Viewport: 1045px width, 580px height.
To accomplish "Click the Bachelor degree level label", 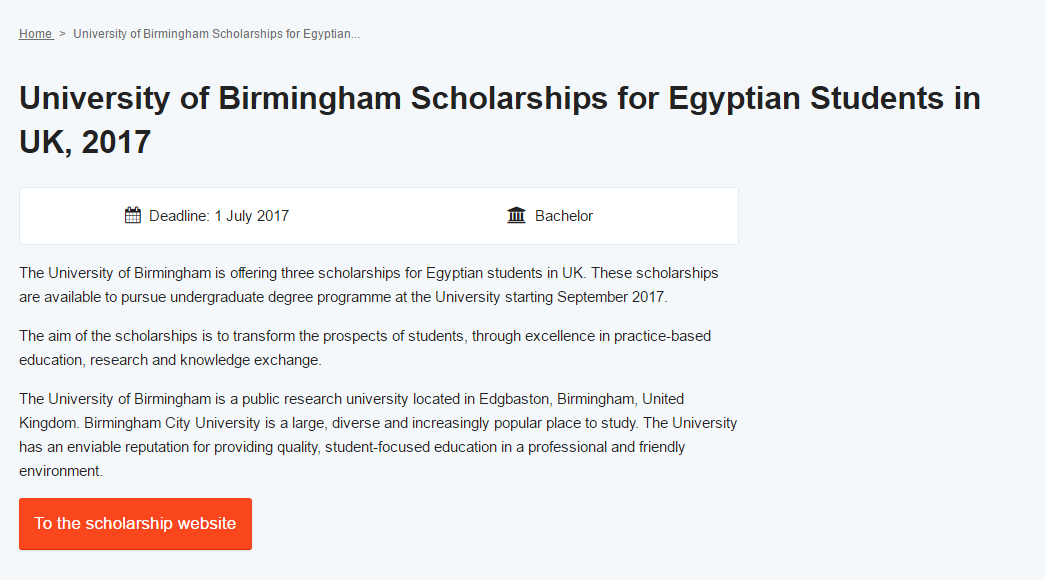I will [564, 215].
